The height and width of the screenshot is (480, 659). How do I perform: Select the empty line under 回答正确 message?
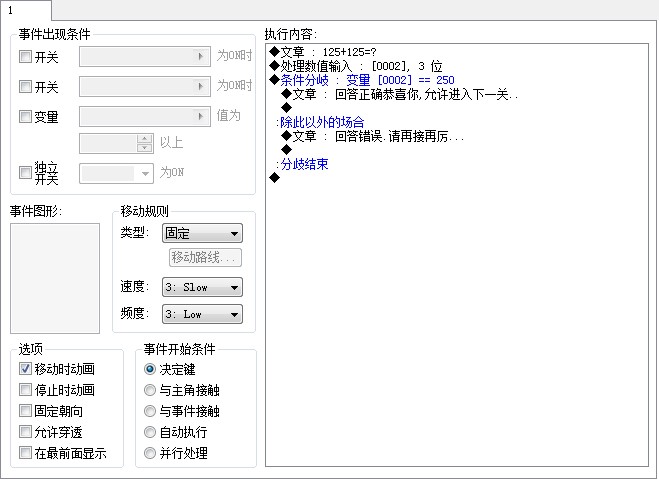coord(287,108)
